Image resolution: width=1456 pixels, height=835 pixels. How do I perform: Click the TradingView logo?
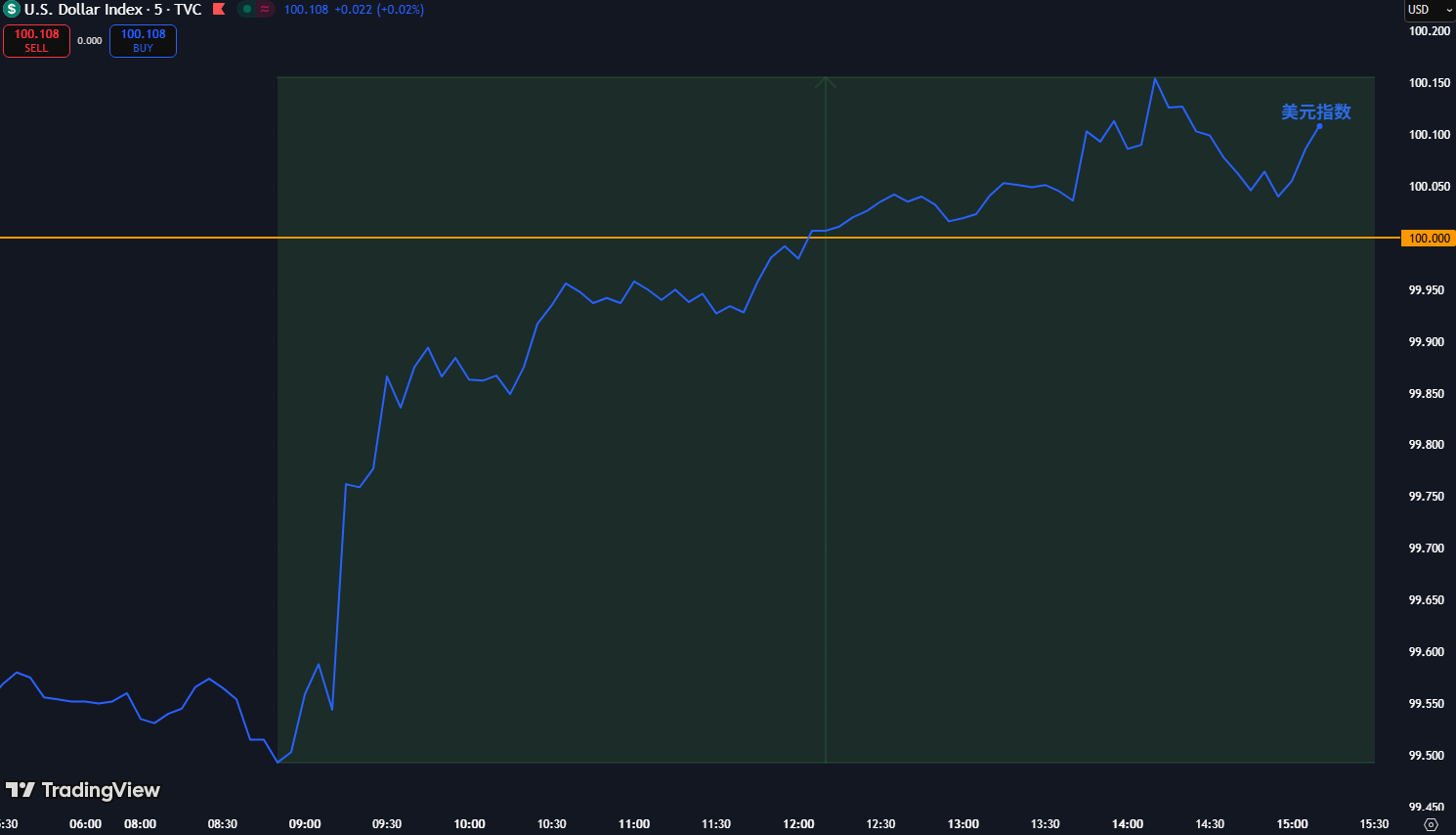[83, 790]
